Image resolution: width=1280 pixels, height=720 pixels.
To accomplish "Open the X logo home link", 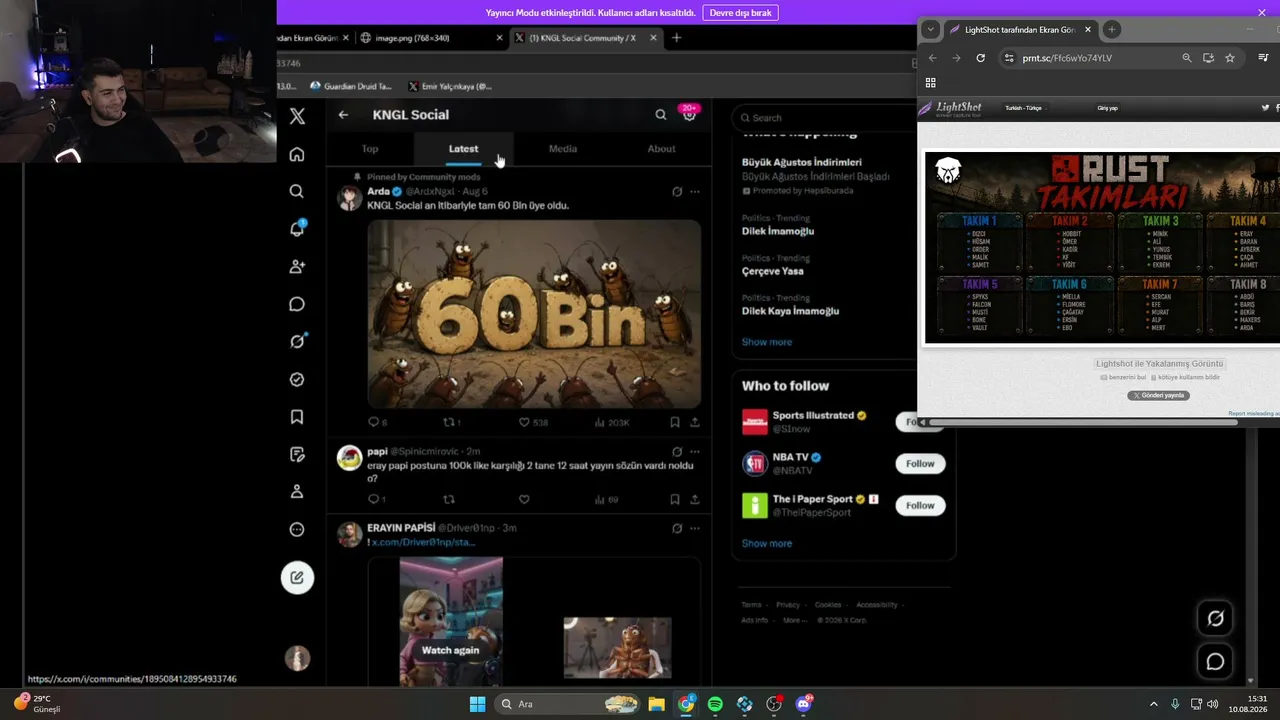I will 297,116.
